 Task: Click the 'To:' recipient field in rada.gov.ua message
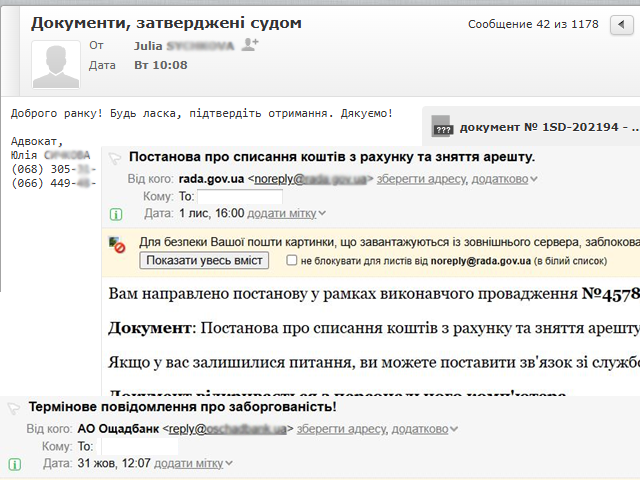239,197
